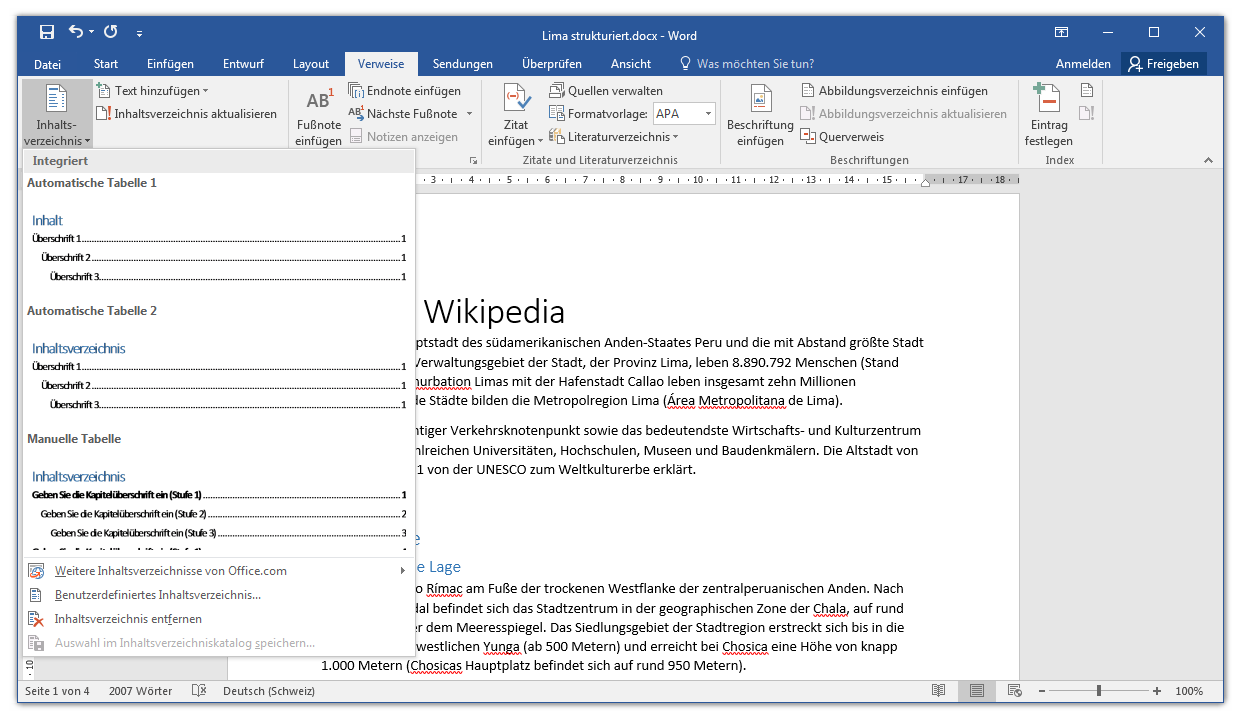1245x717 pixels.
Task: Click the right indent marker on the ruler
Action: click(x=926, y=181)
